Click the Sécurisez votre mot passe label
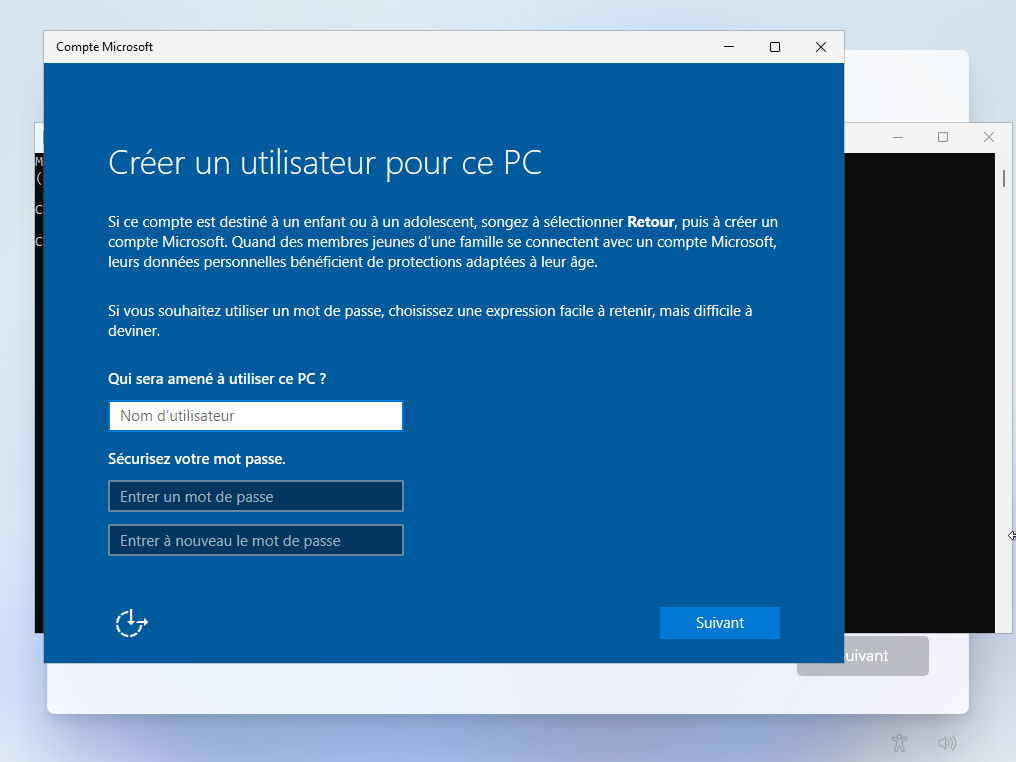Screen dimensions: 1016x762 click(x=197, y=459)
